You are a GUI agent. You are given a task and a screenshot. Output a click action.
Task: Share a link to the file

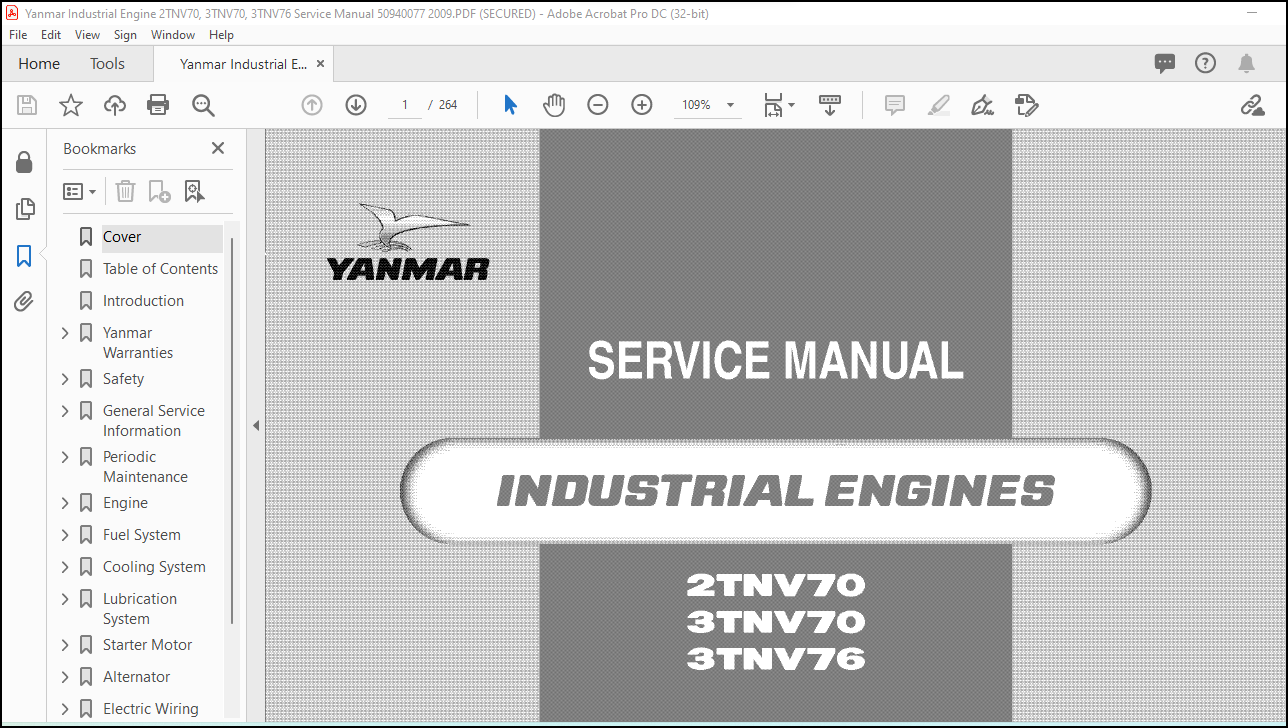(1252, 105)
